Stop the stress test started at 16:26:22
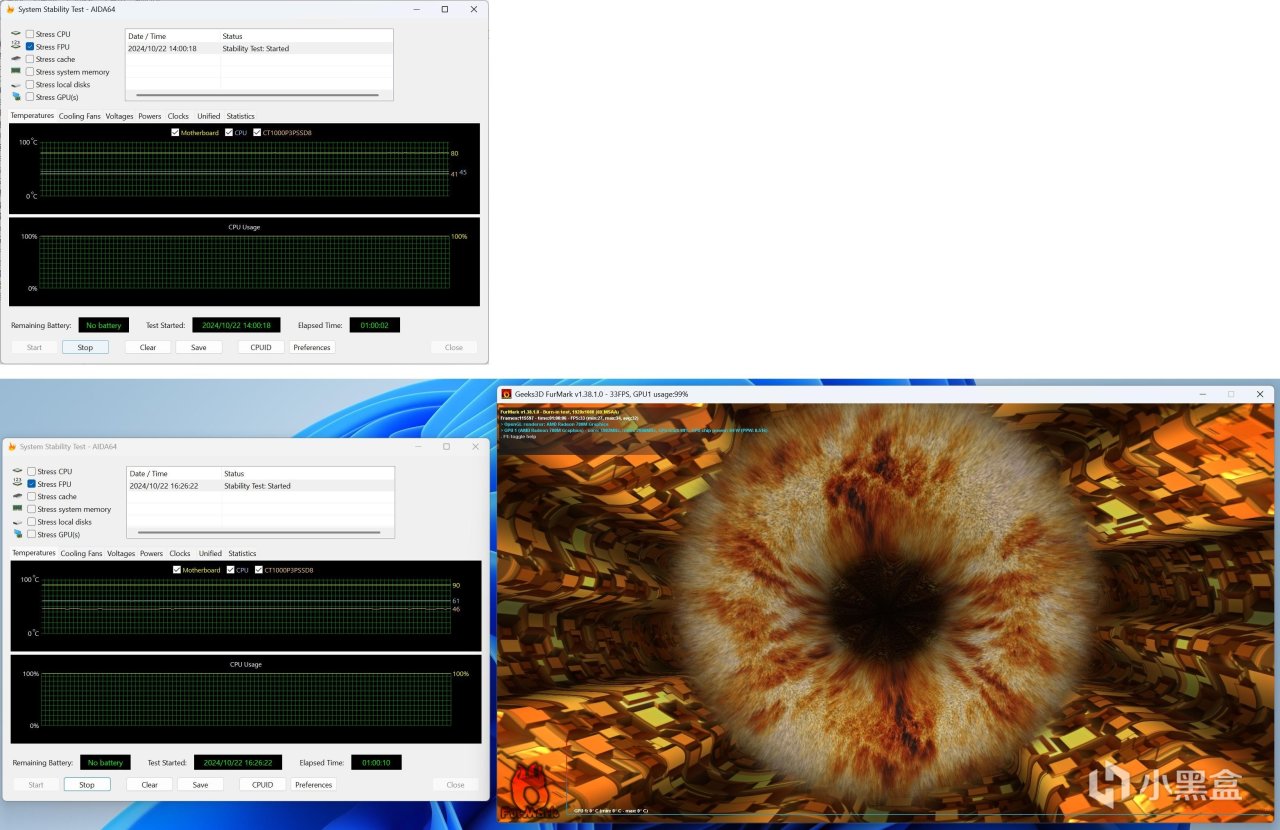 pos(87,785)
